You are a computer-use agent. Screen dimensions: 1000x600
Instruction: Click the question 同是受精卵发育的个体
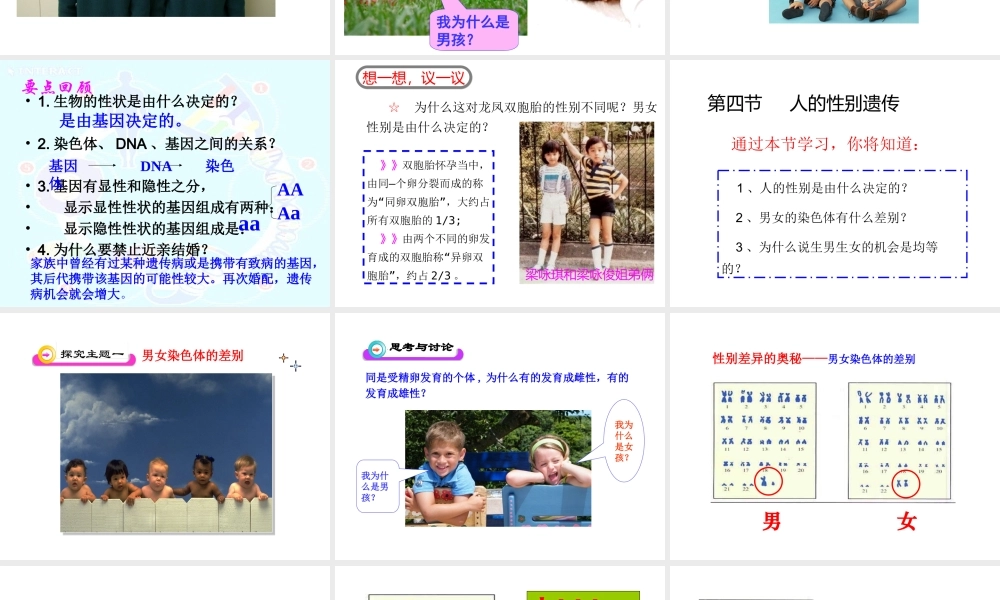coord(497,385)
